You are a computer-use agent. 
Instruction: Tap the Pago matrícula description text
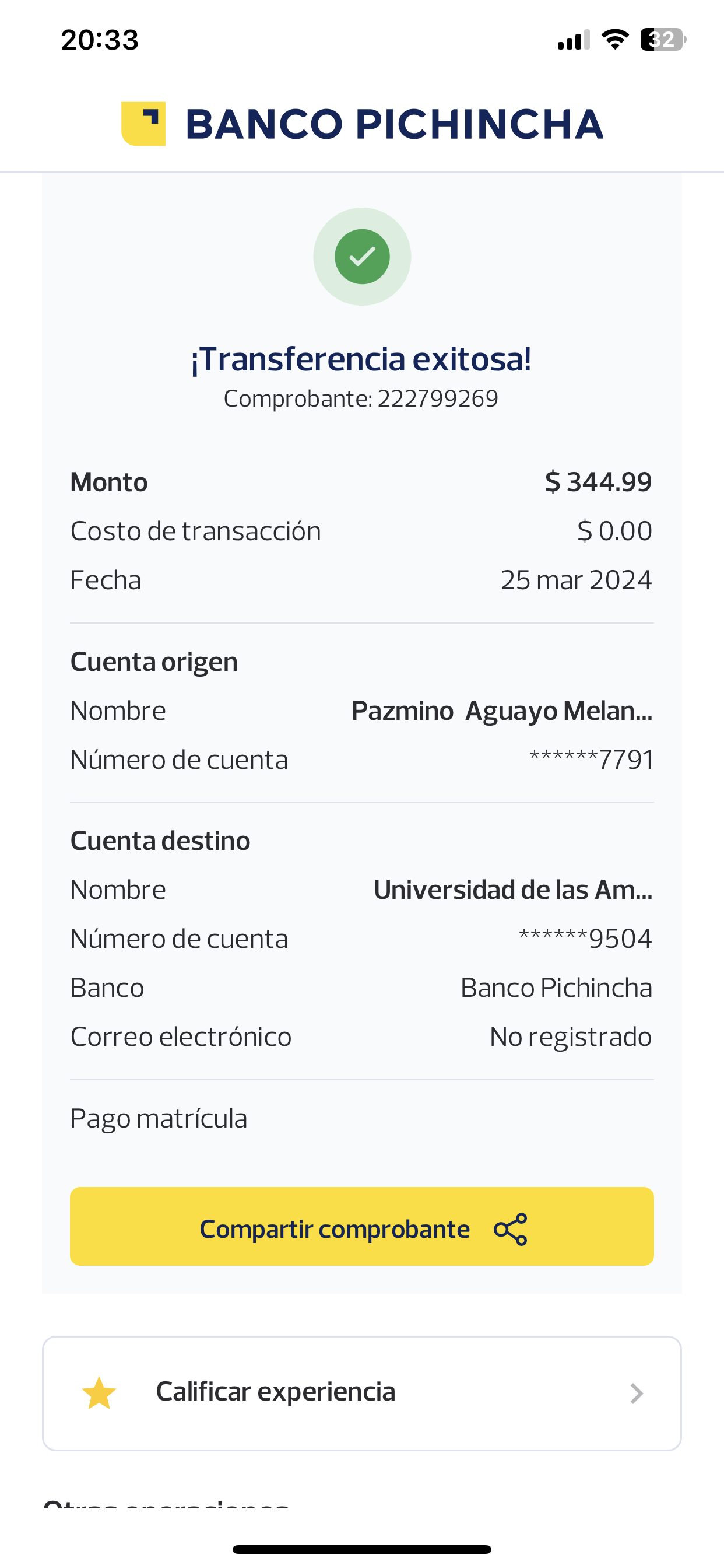[159, 1119]
